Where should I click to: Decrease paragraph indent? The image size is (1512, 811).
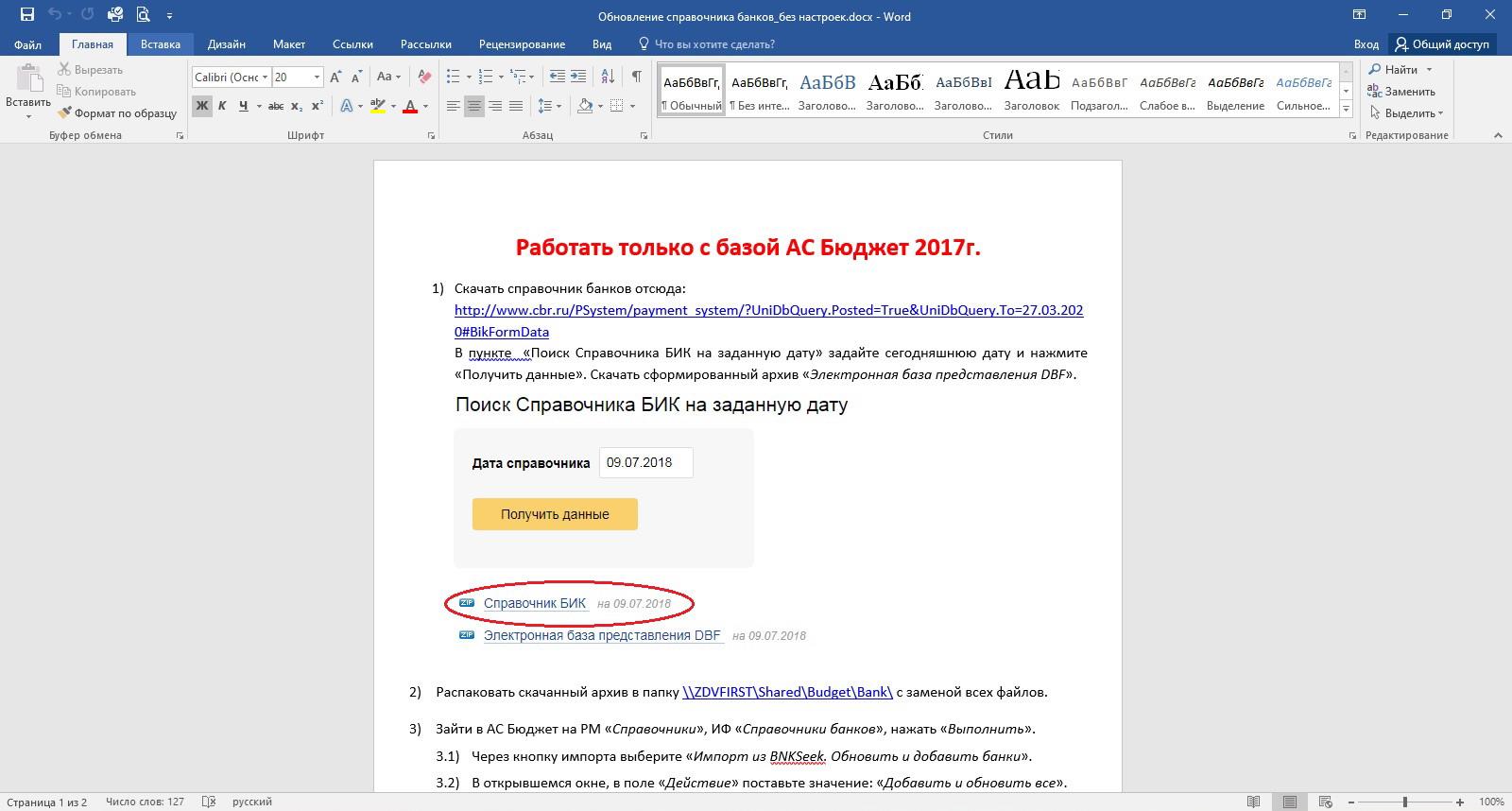pyautogui.click(x=558, y=78)
